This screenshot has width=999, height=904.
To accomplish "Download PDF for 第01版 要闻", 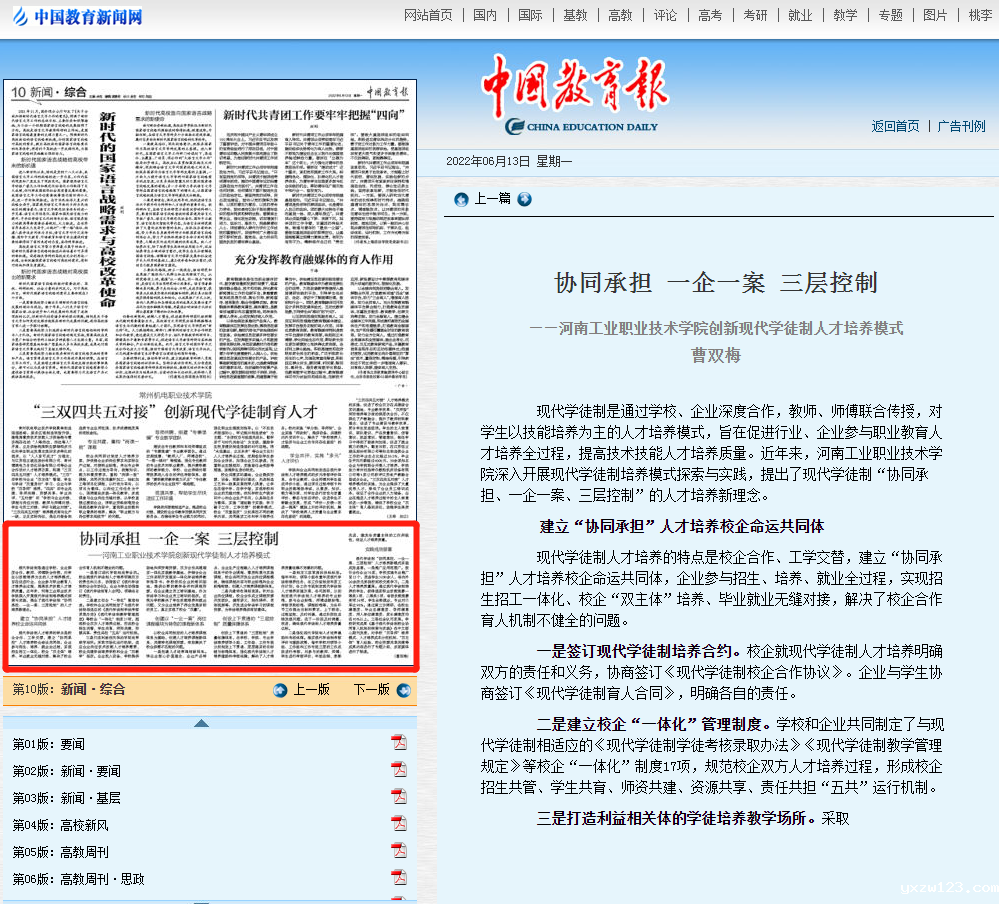I will tap(399, 743).
